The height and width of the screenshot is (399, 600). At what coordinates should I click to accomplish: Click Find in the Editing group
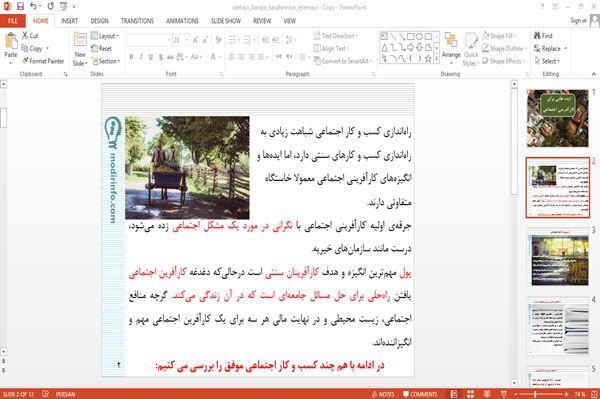[543, 36]
